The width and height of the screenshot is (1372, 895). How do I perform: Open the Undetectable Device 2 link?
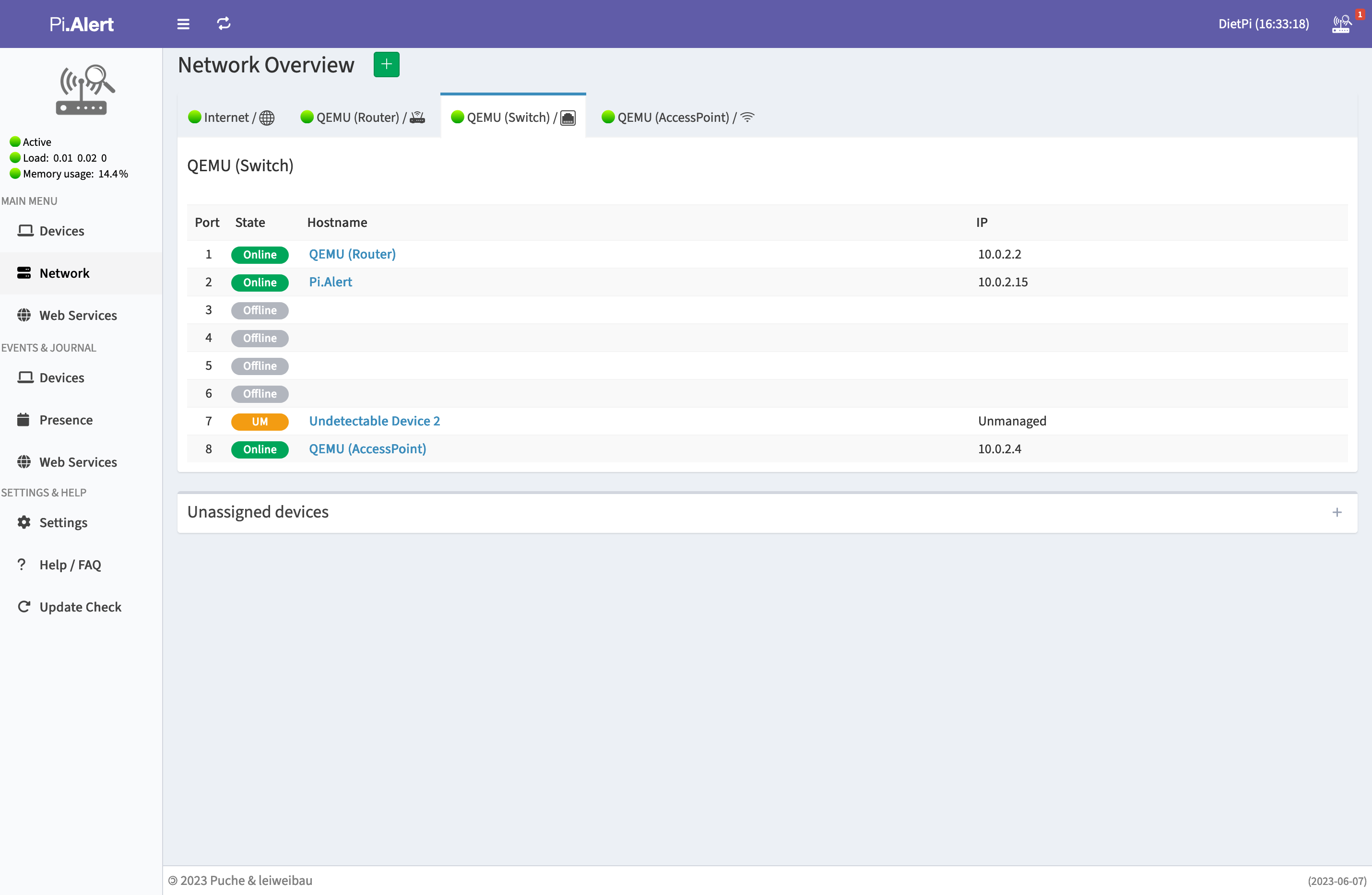coord(374,421)
